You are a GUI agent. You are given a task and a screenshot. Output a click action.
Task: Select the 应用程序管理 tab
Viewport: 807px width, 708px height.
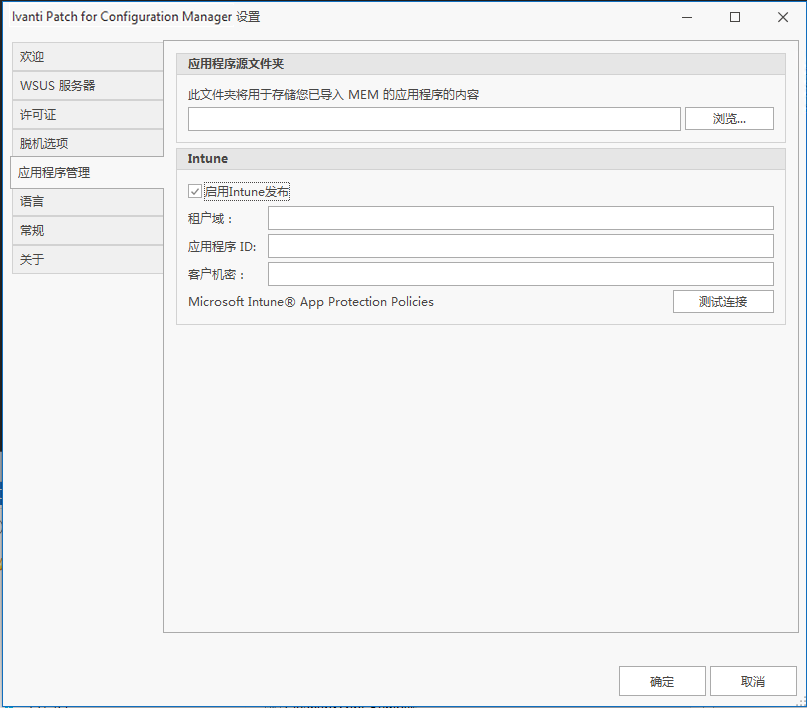[87, 173]
